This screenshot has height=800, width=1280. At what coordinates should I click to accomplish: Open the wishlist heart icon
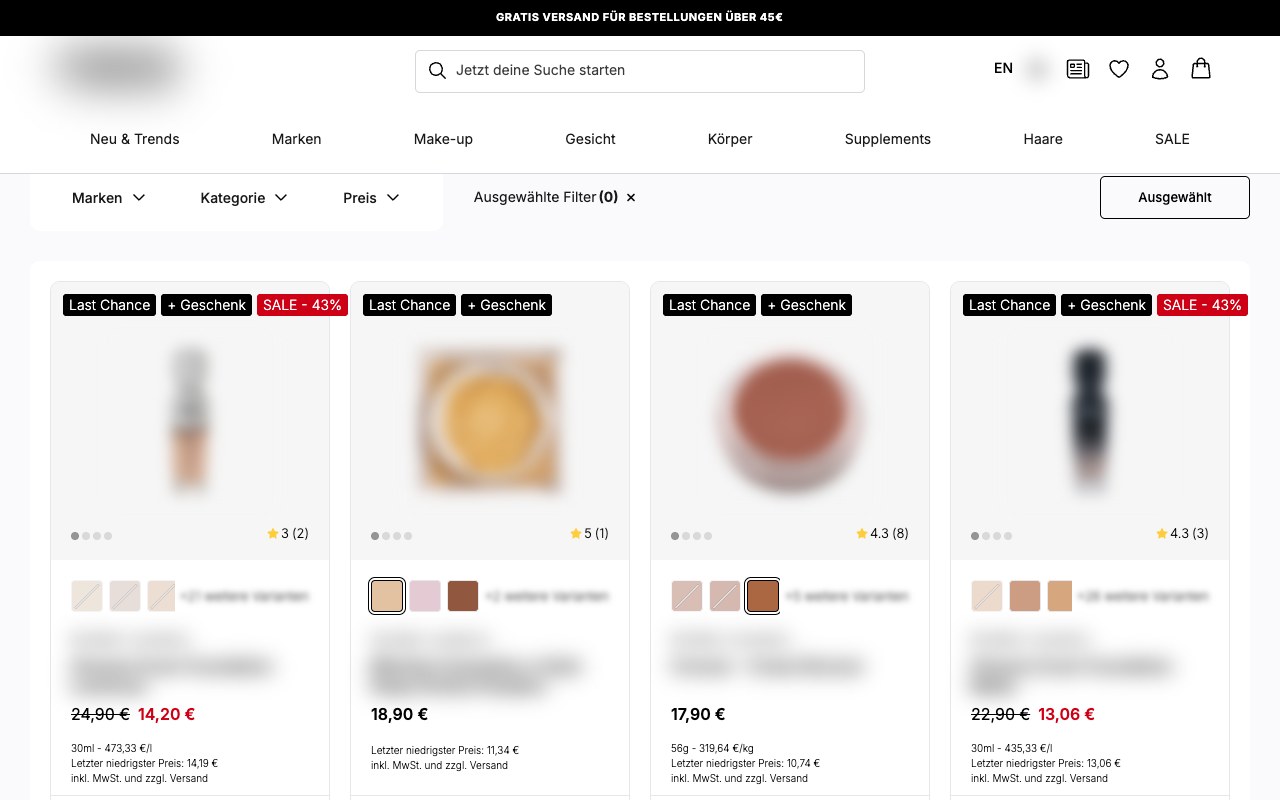pos(1119,69)
